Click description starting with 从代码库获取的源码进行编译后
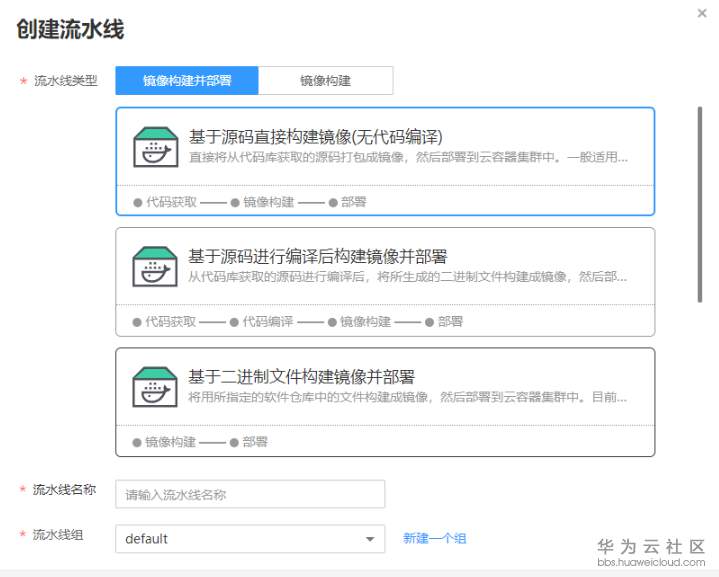This screenshot has width=719, height=577. pos(407,277)
